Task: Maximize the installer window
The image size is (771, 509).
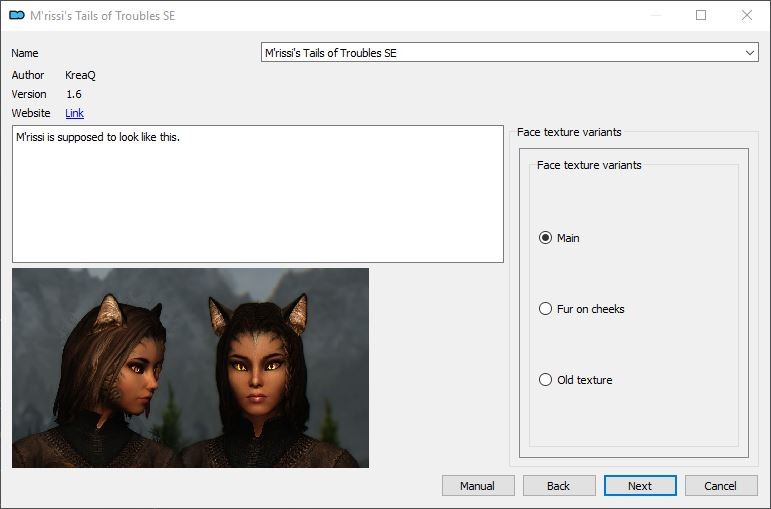Action: pos(701,15)
